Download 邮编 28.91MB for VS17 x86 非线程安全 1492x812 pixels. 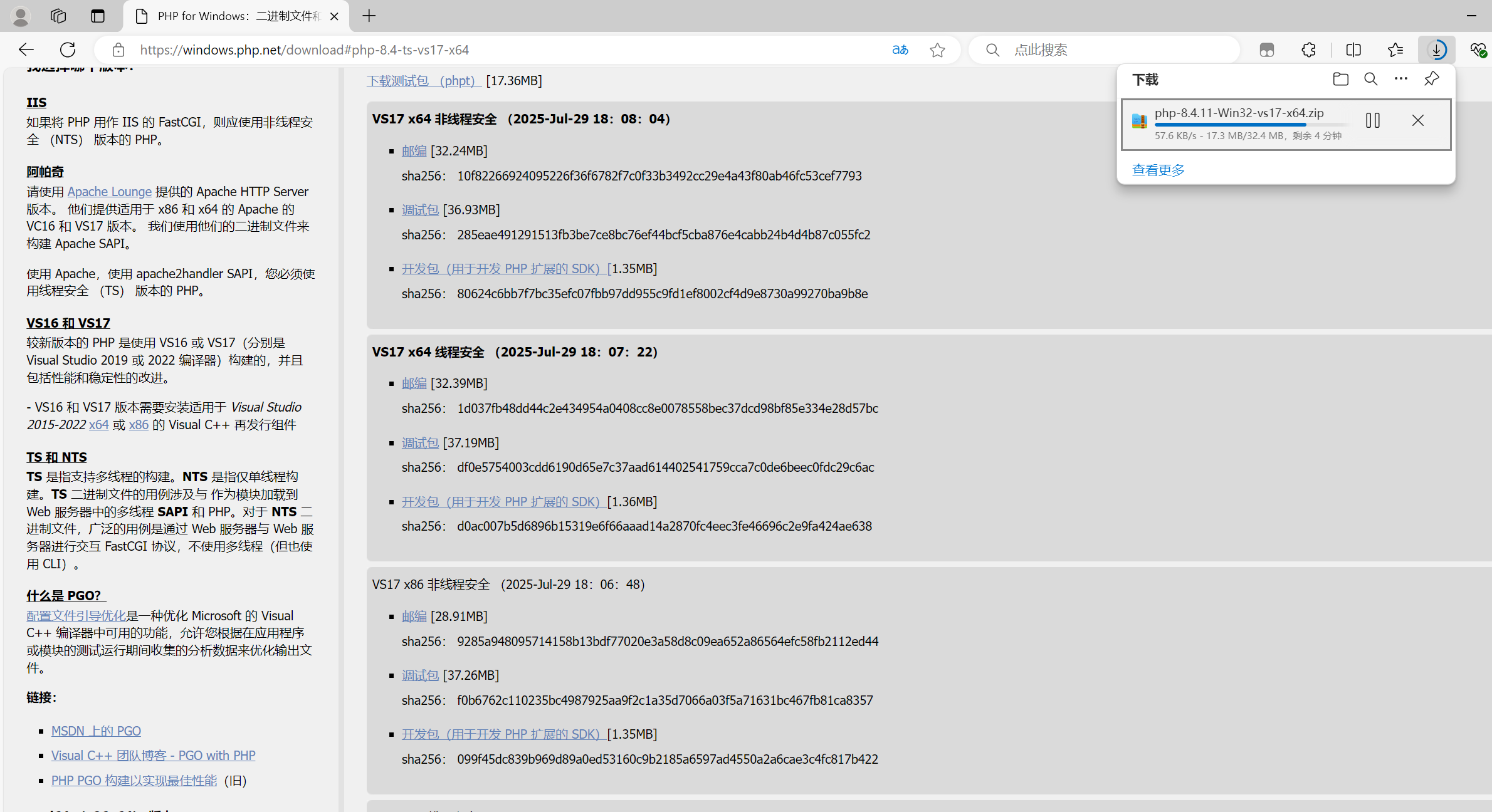pyautogui.click(x=414, y=617)
